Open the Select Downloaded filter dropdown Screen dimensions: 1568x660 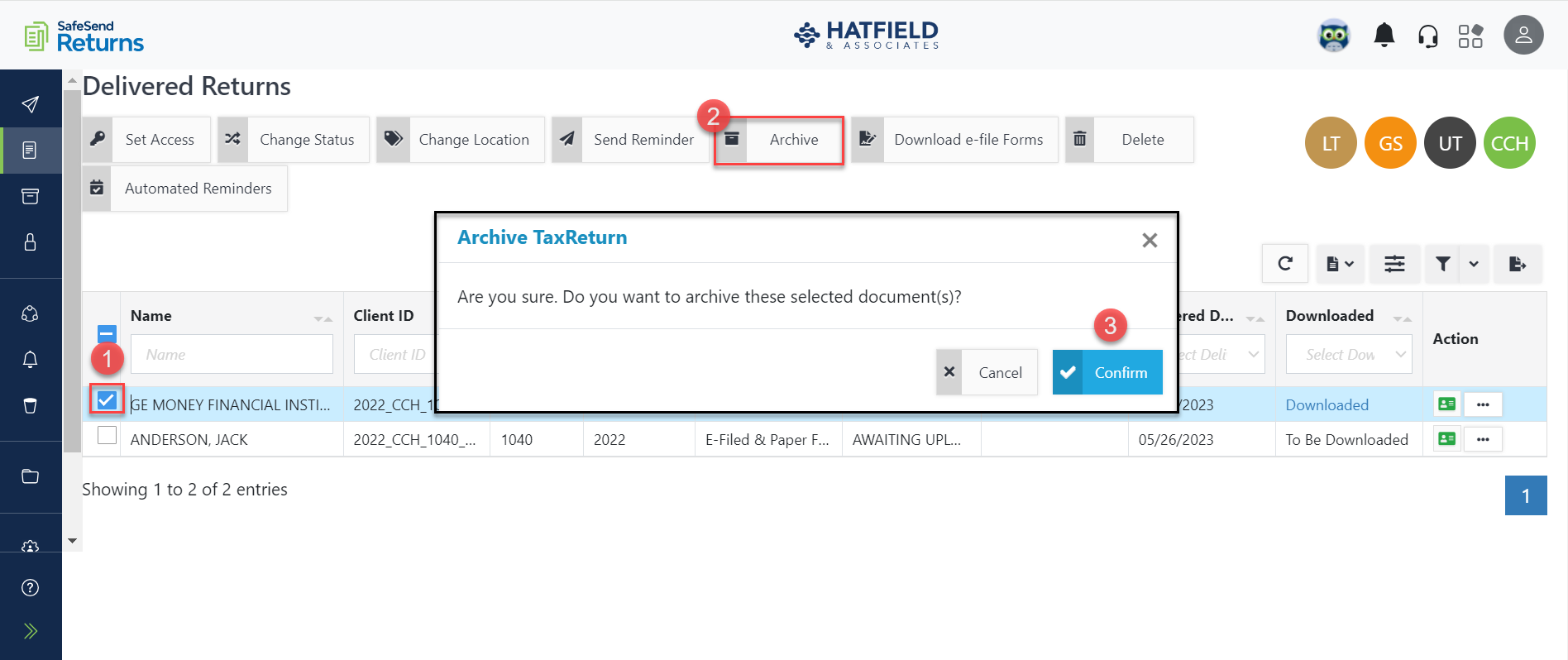(x=1348, y=355)
